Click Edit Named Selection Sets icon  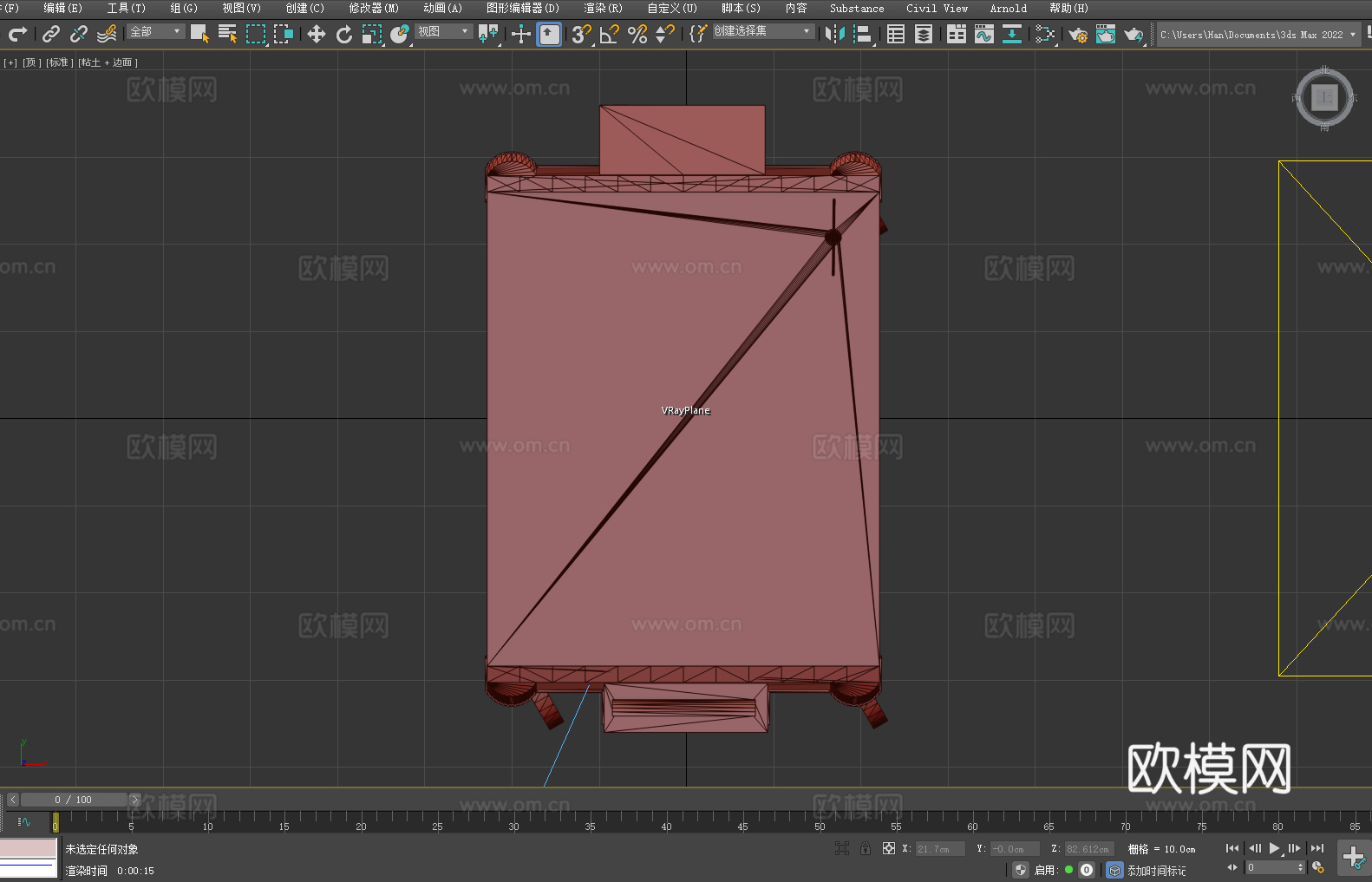(x=698, y=34)
